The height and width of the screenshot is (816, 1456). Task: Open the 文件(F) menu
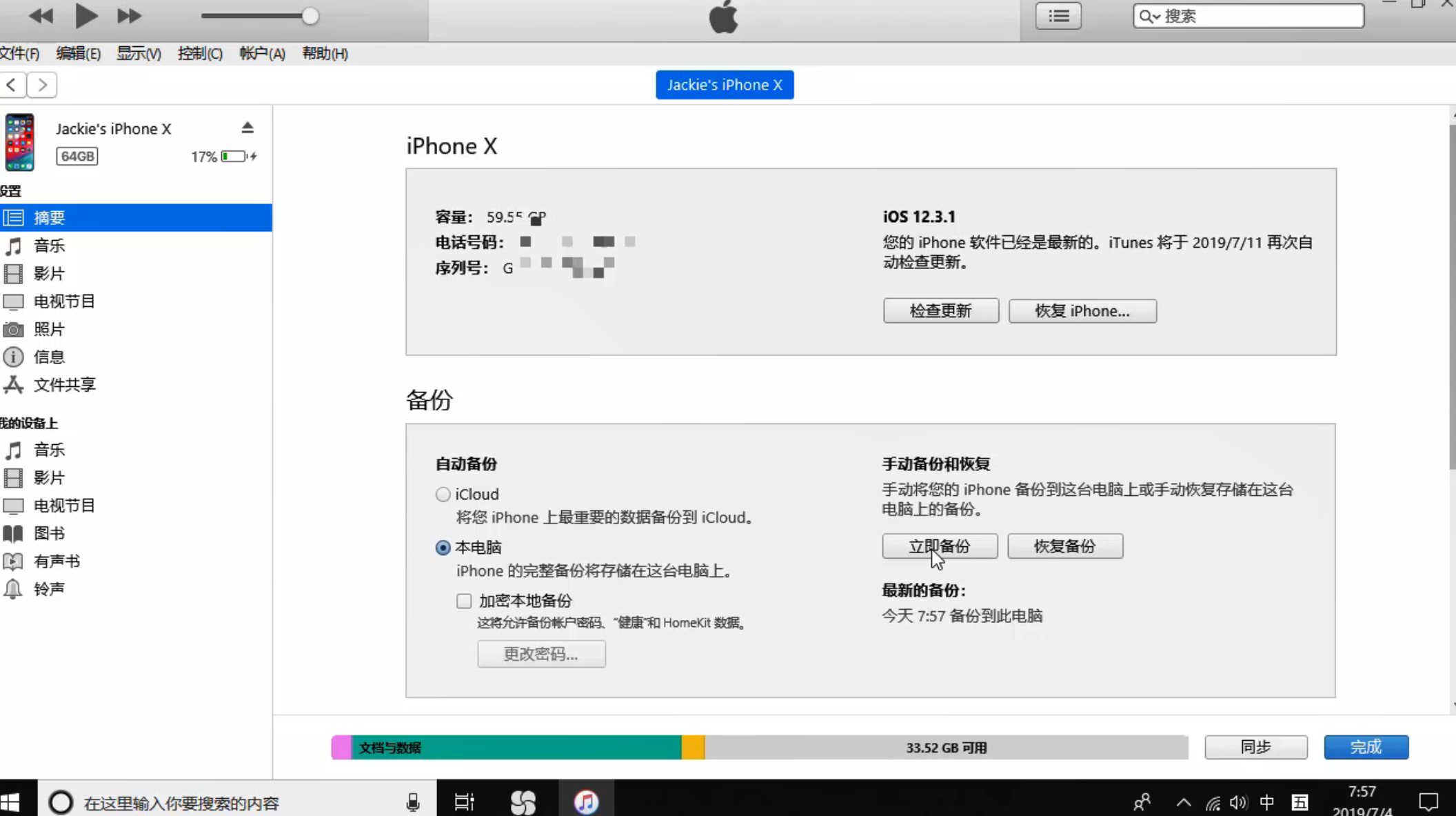pyautogui.click(x=20, y=53)
